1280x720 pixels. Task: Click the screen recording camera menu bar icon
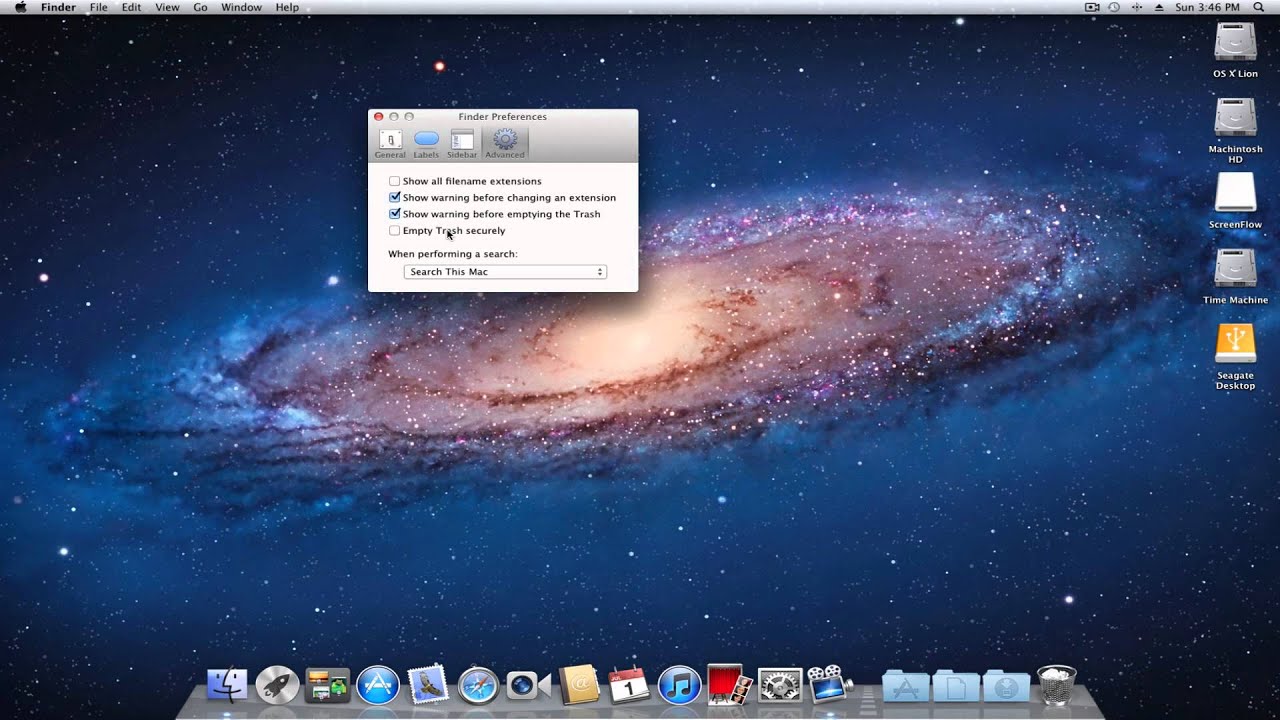tap(1092, 7)
